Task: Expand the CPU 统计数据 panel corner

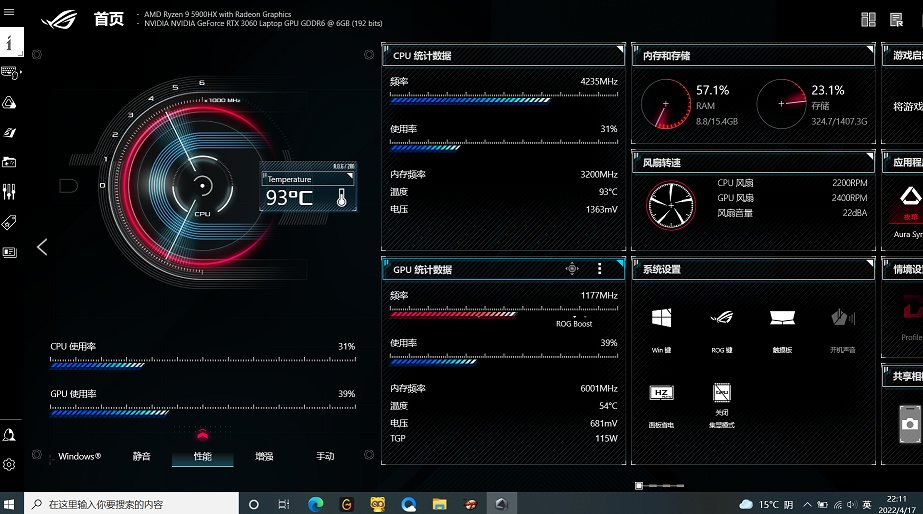Action: tap(620, 49)
